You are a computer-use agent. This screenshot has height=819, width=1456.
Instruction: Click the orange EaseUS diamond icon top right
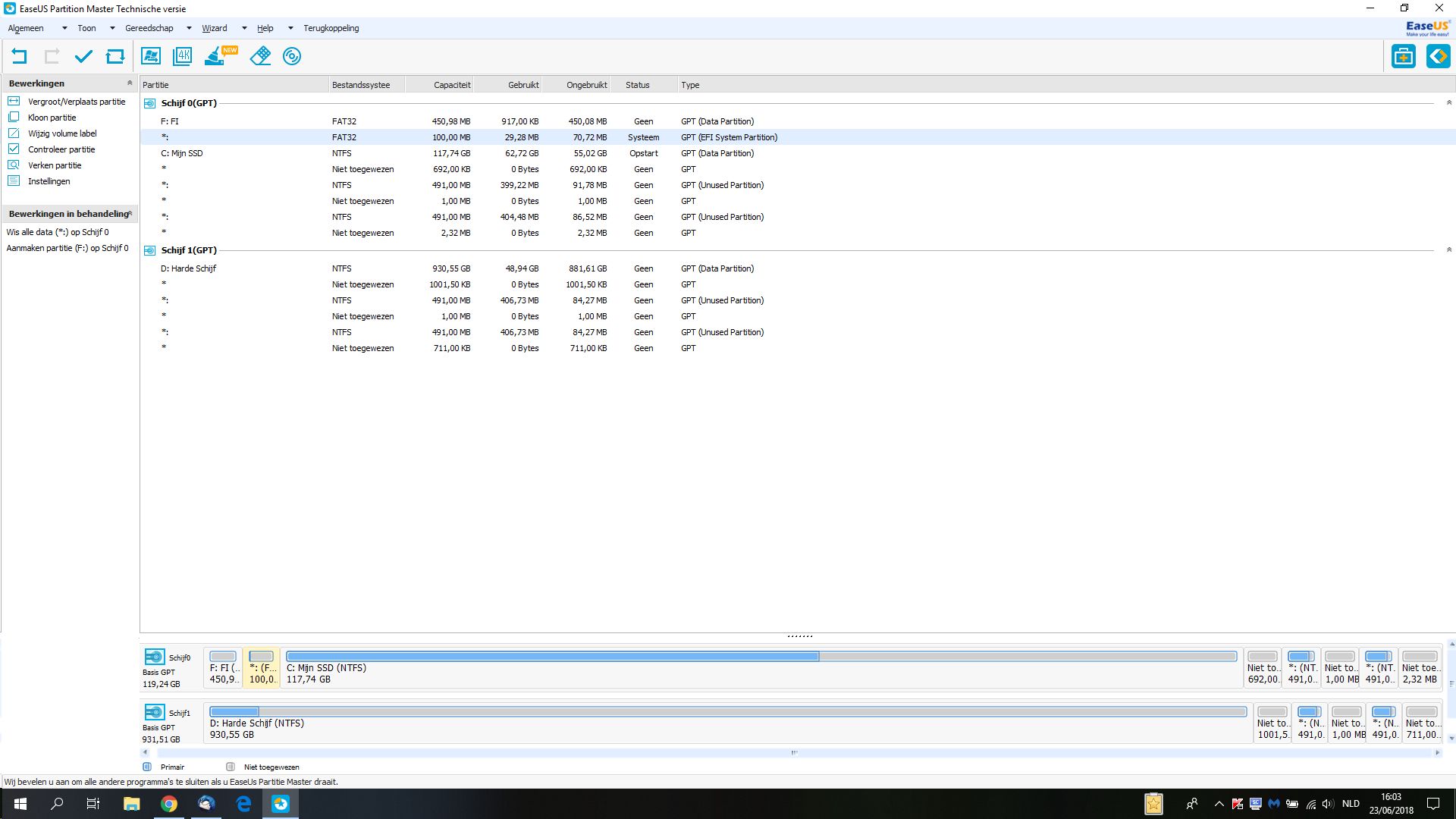1438,56
